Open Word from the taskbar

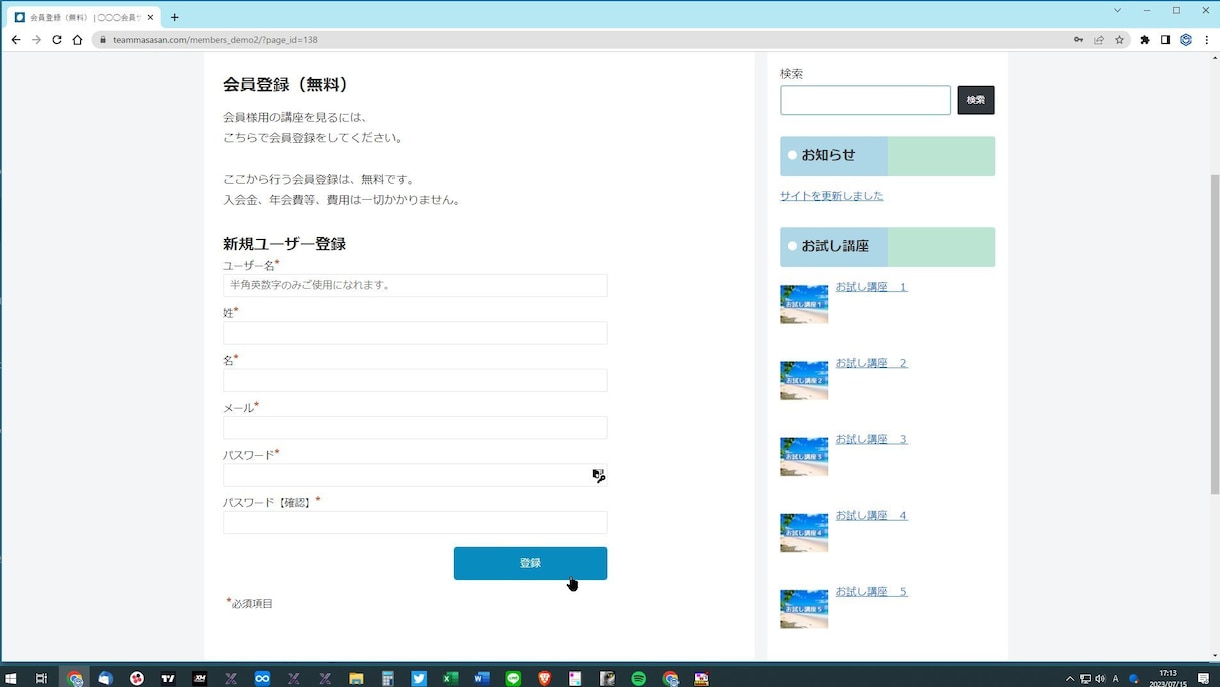click(x=482, y=678)
